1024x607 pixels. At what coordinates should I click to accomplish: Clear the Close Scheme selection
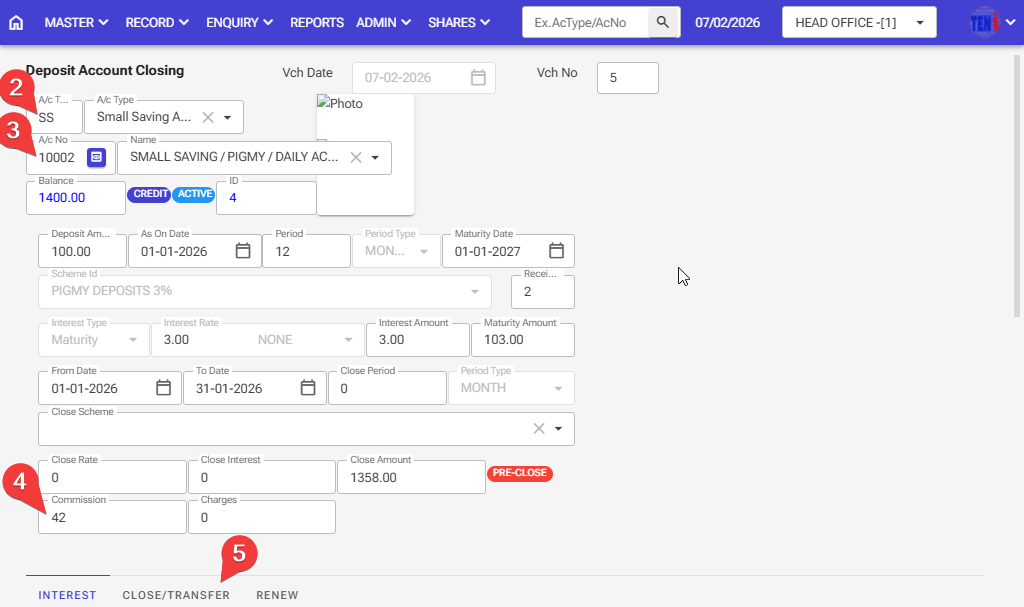538,429
